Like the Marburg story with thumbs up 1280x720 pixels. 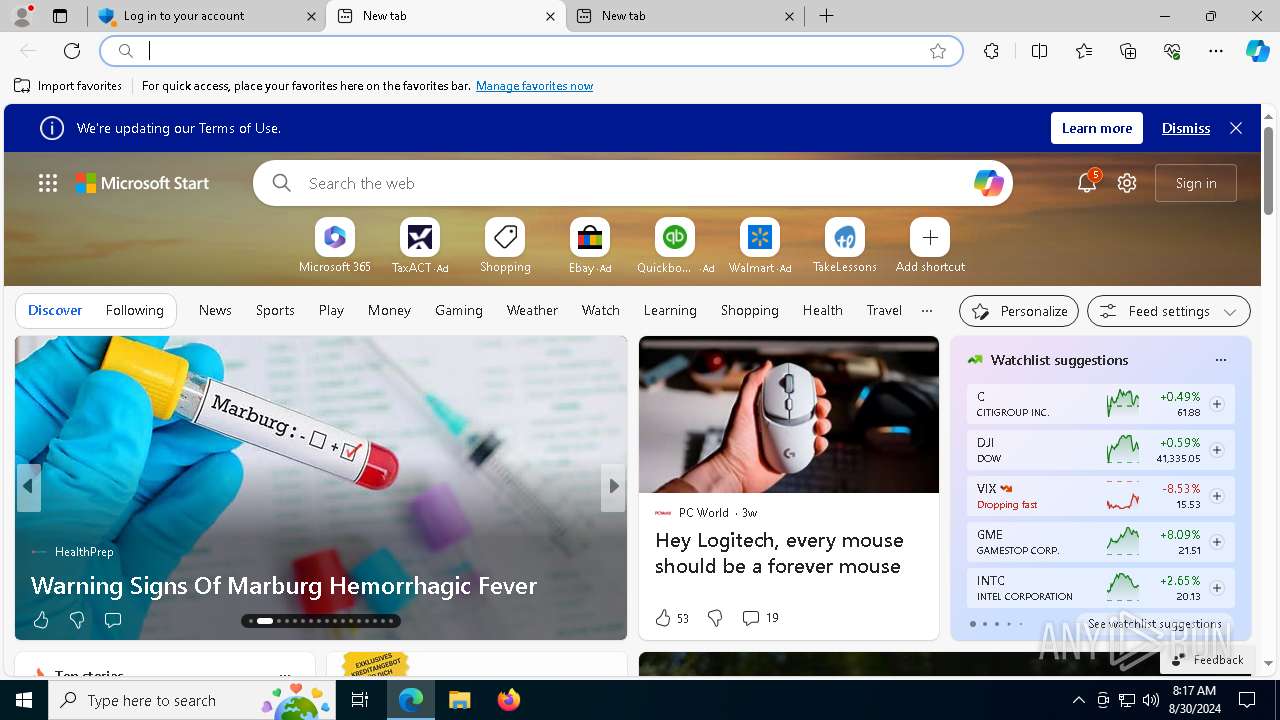click(41, 621)
